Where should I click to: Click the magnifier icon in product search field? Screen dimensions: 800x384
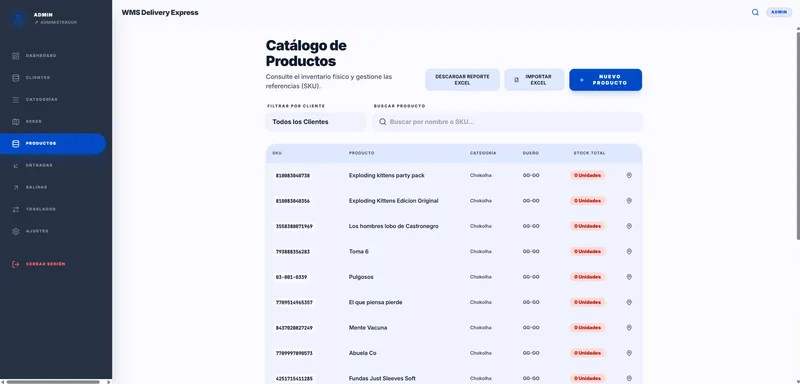click(383, 122)
